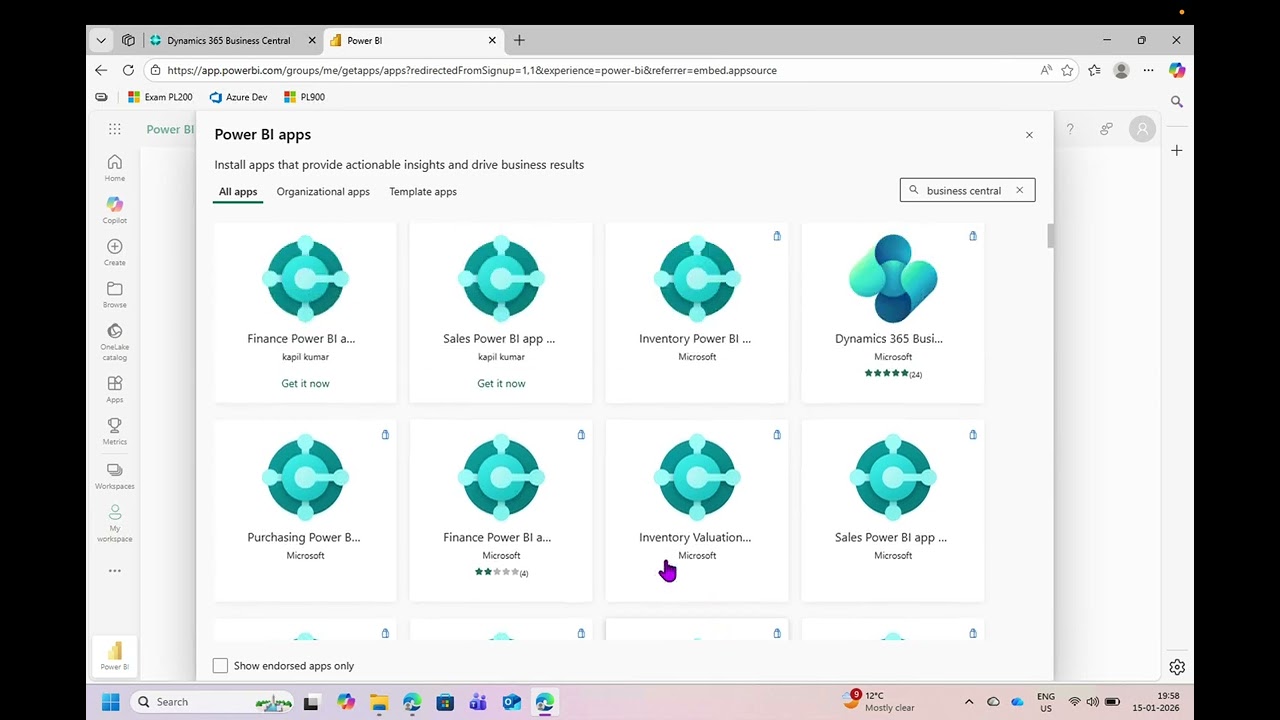Image resolution: width=1280 pixels, height=720 pixels.
Task: Get the Sales Power BI app by kapil kumar
Action: click(501, 383)
